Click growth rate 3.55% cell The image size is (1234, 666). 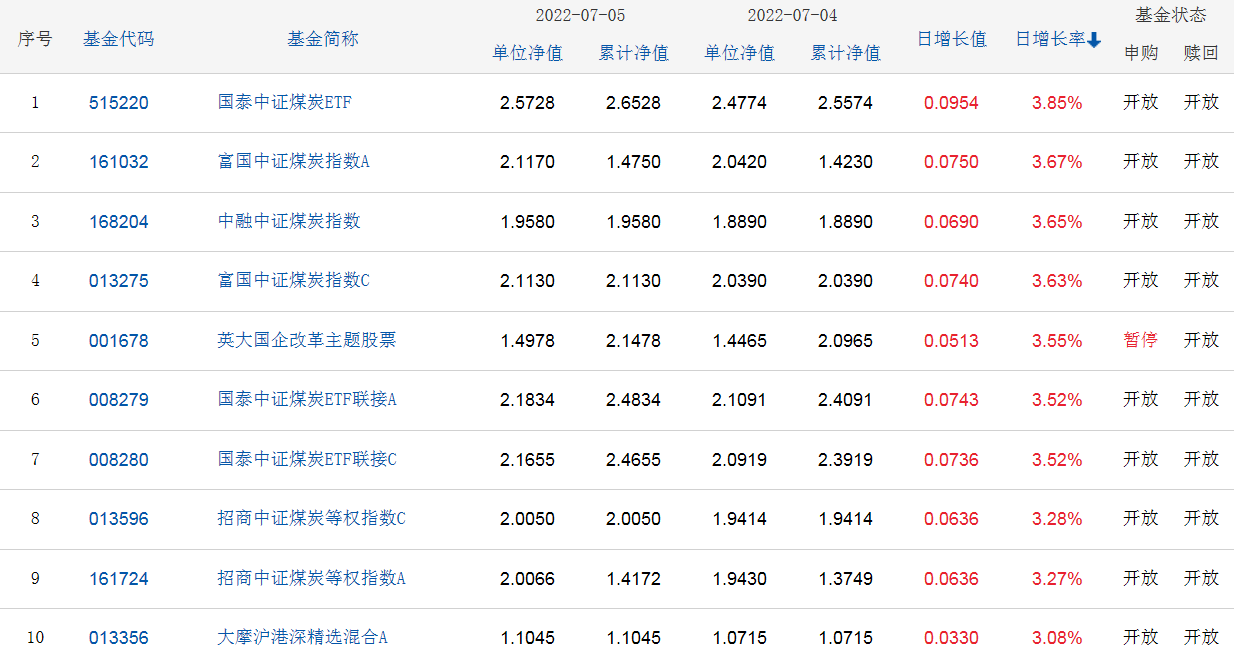point(1057,341)
